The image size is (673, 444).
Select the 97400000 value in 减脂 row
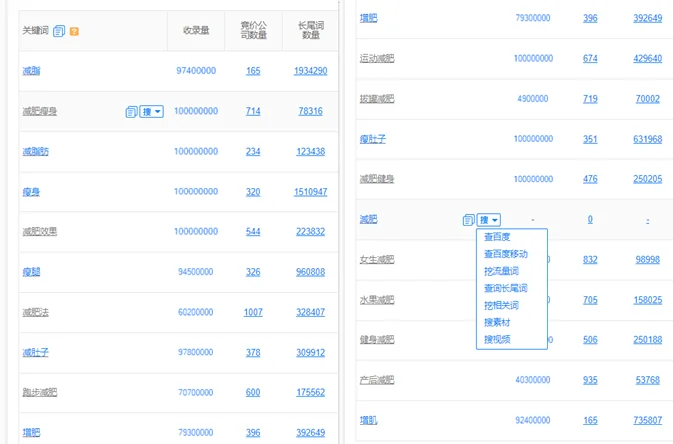point(196,70)
